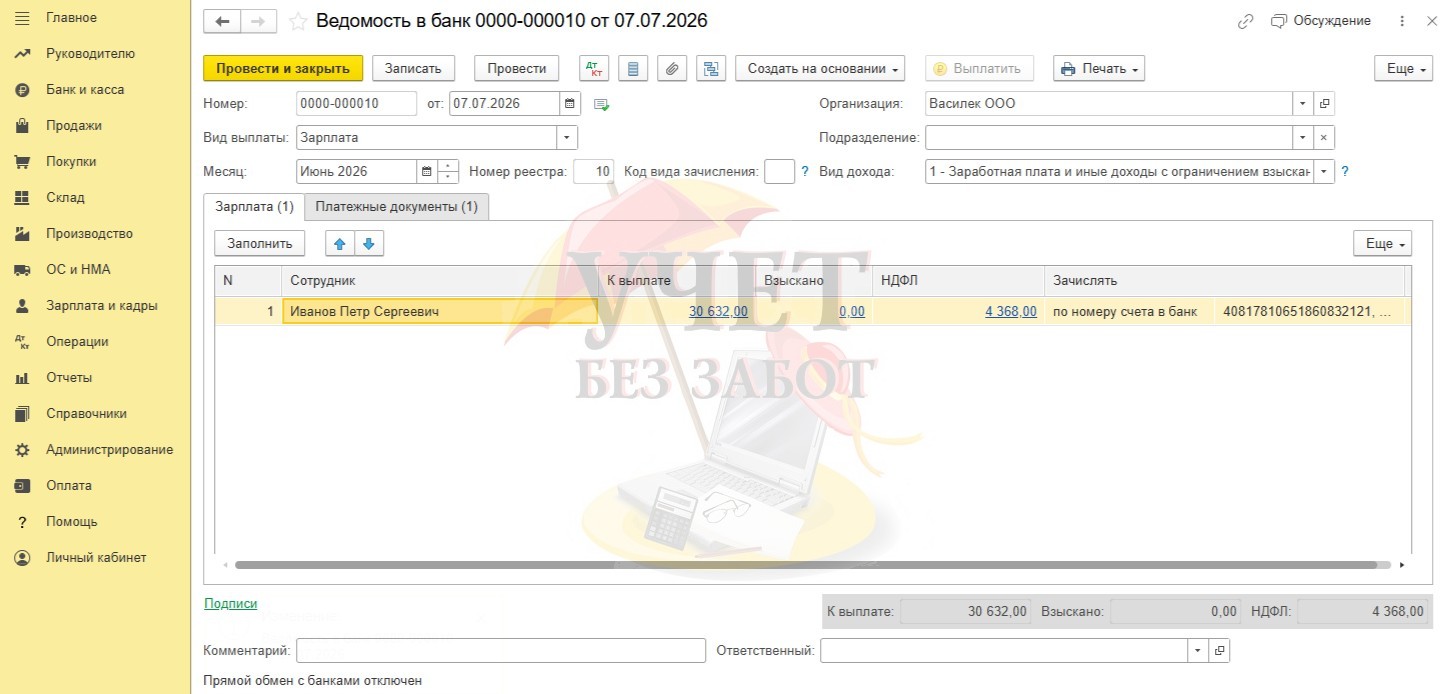Copy link with the chain icon

[1245, 21]
